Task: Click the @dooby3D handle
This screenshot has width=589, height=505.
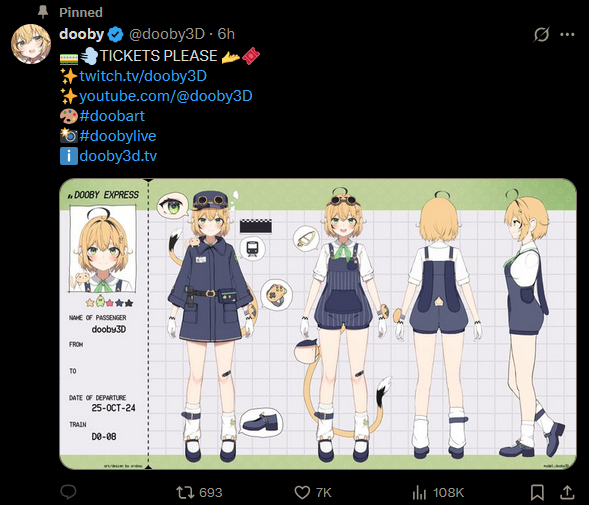Action: pos(167,34)
